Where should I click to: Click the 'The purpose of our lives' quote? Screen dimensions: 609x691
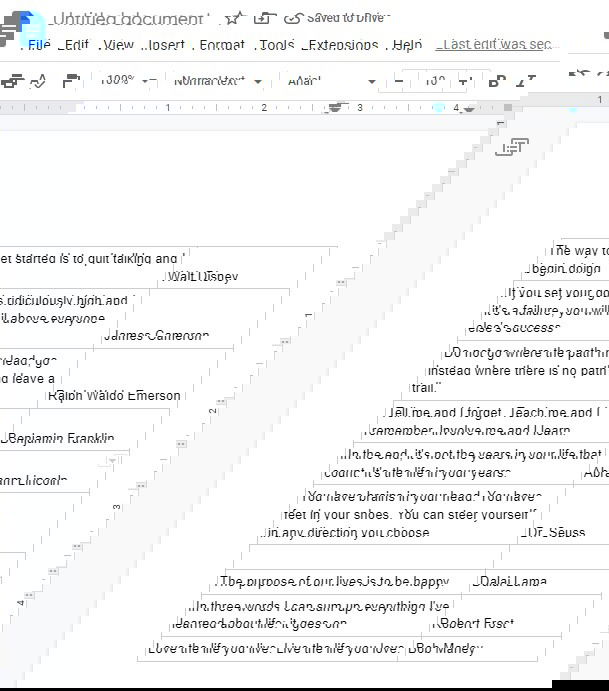pyautogui.click(x=334, y=582)
